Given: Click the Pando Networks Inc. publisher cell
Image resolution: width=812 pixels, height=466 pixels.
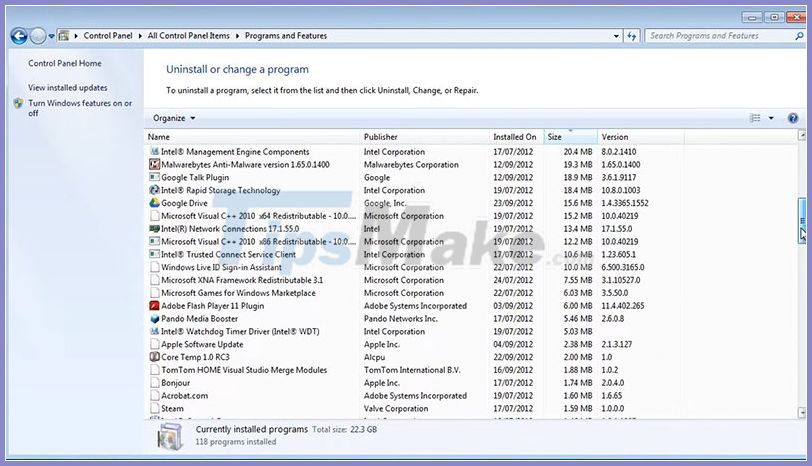Looking at the screenshot, I should pos(400,318).
